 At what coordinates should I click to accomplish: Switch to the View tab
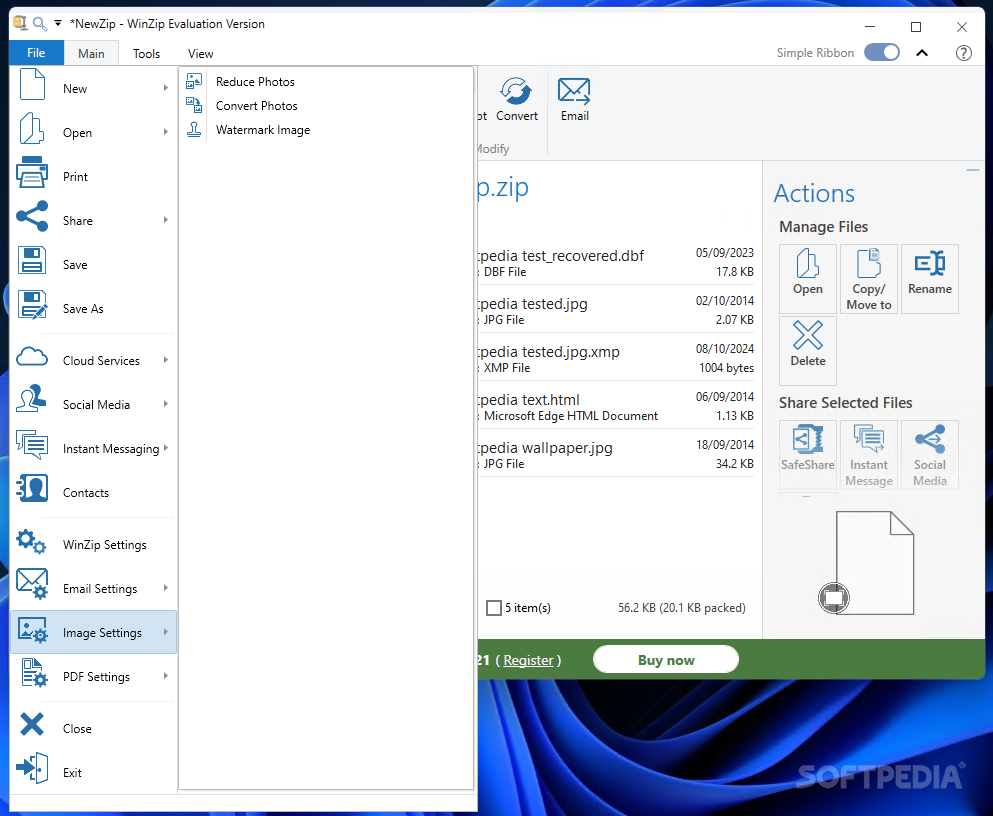tap(200, 53)
